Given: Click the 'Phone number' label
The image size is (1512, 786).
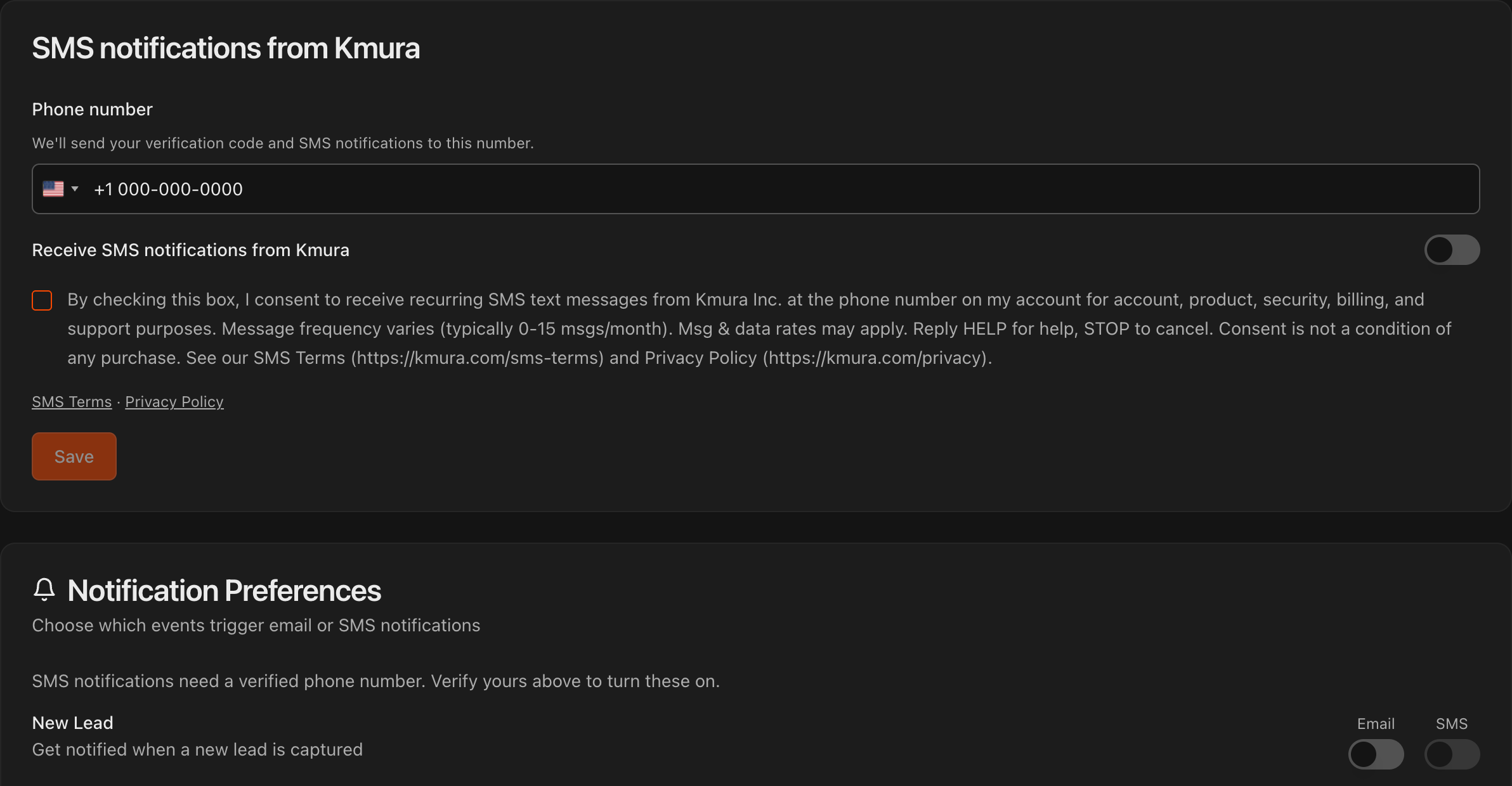Looking at the screenshot, I should point(93,109).
